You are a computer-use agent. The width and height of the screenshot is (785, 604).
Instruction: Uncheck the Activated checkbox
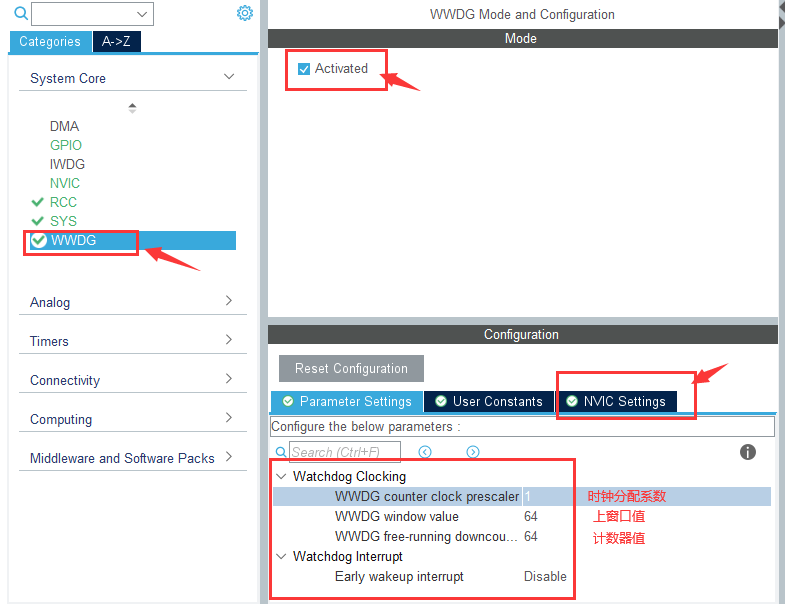(304, 69)
